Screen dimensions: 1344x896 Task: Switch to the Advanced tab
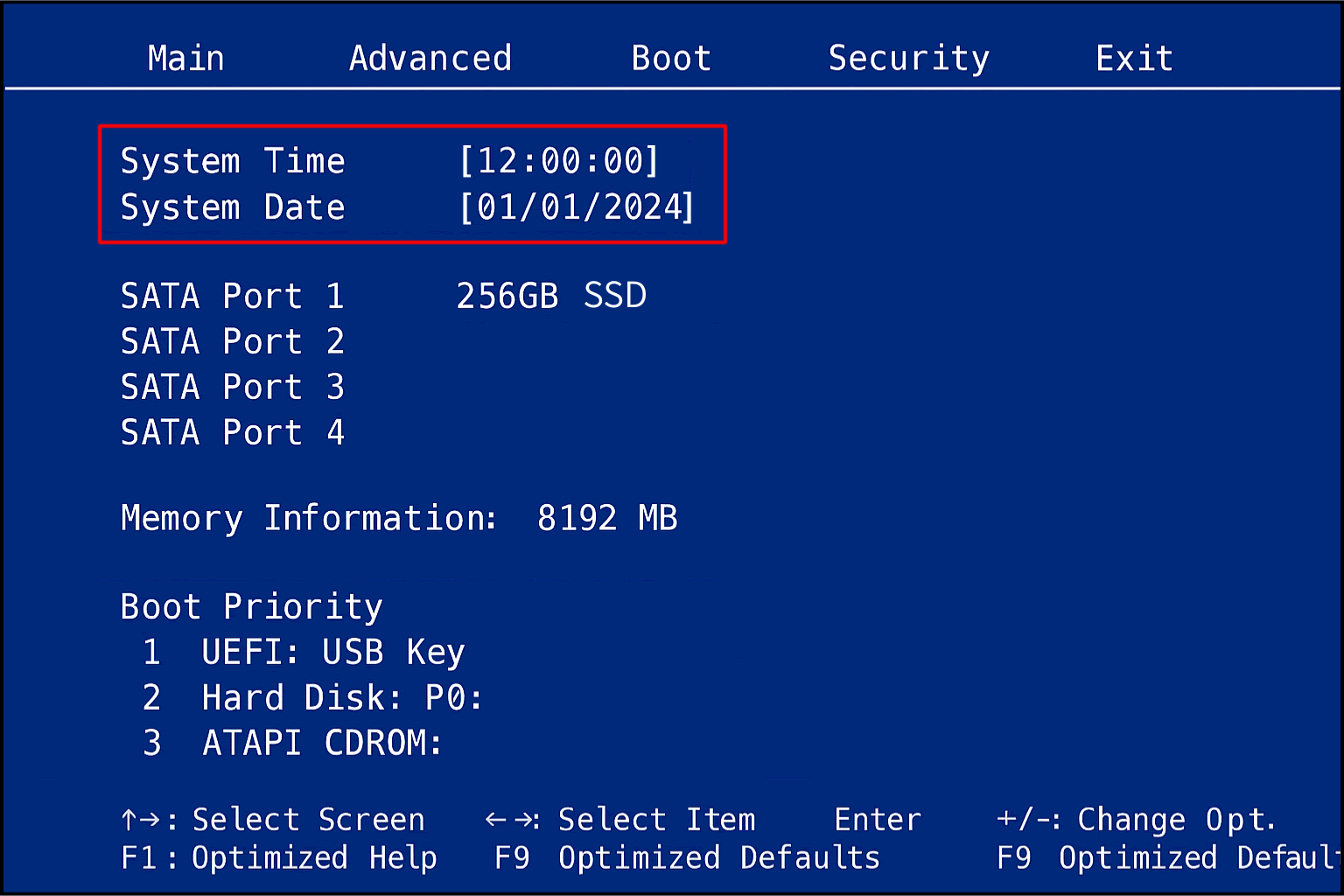click(x=430, y=59)
